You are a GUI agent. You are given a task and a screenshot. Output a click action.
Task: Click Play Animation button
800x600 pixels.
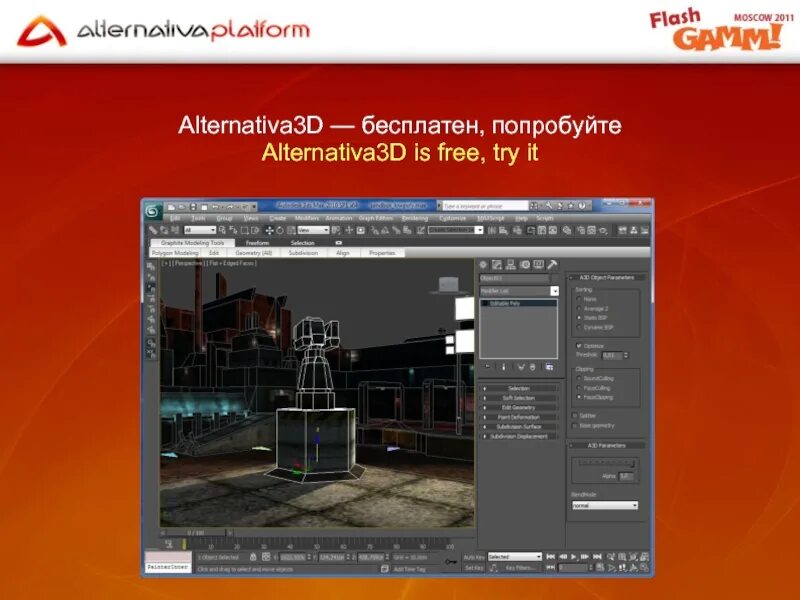pos(573,557)
